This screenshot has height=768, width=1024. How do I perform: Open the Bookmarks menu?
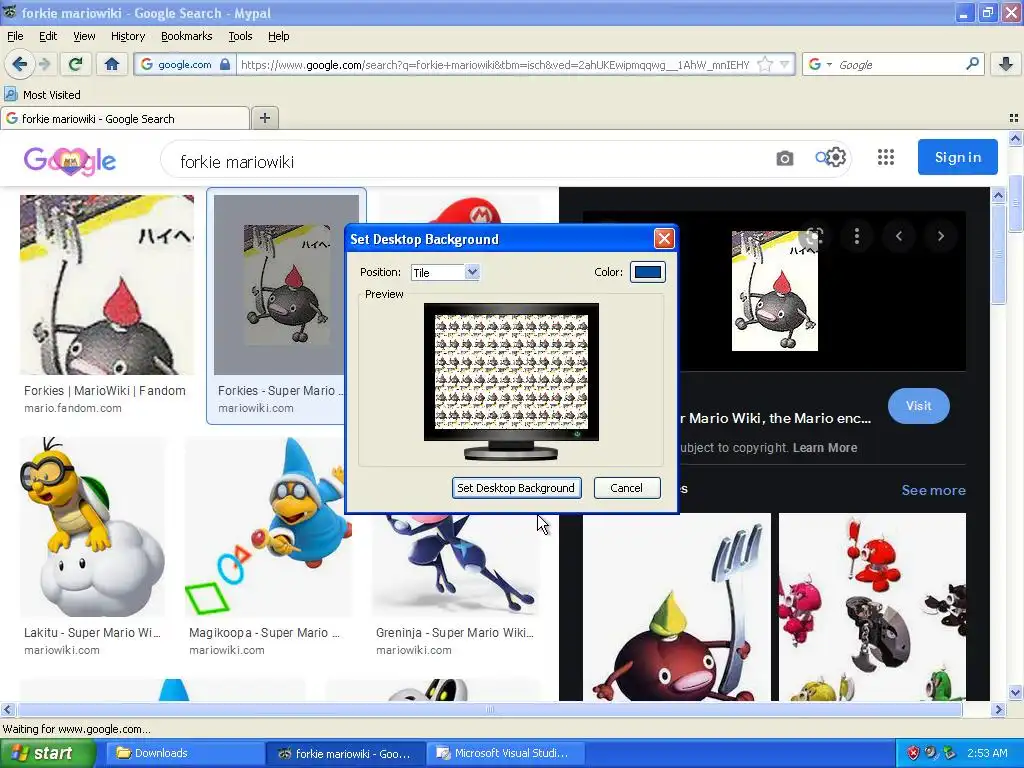186,36
